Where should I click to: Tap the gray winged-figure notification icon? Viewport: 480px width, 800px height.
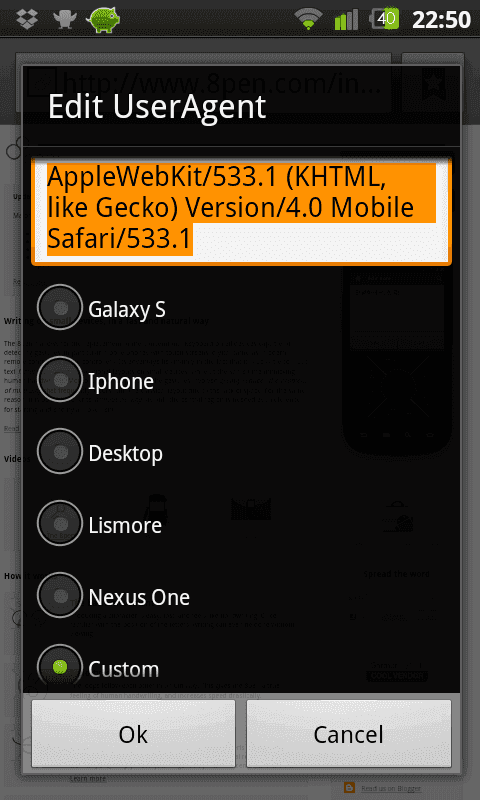point(65,19)
